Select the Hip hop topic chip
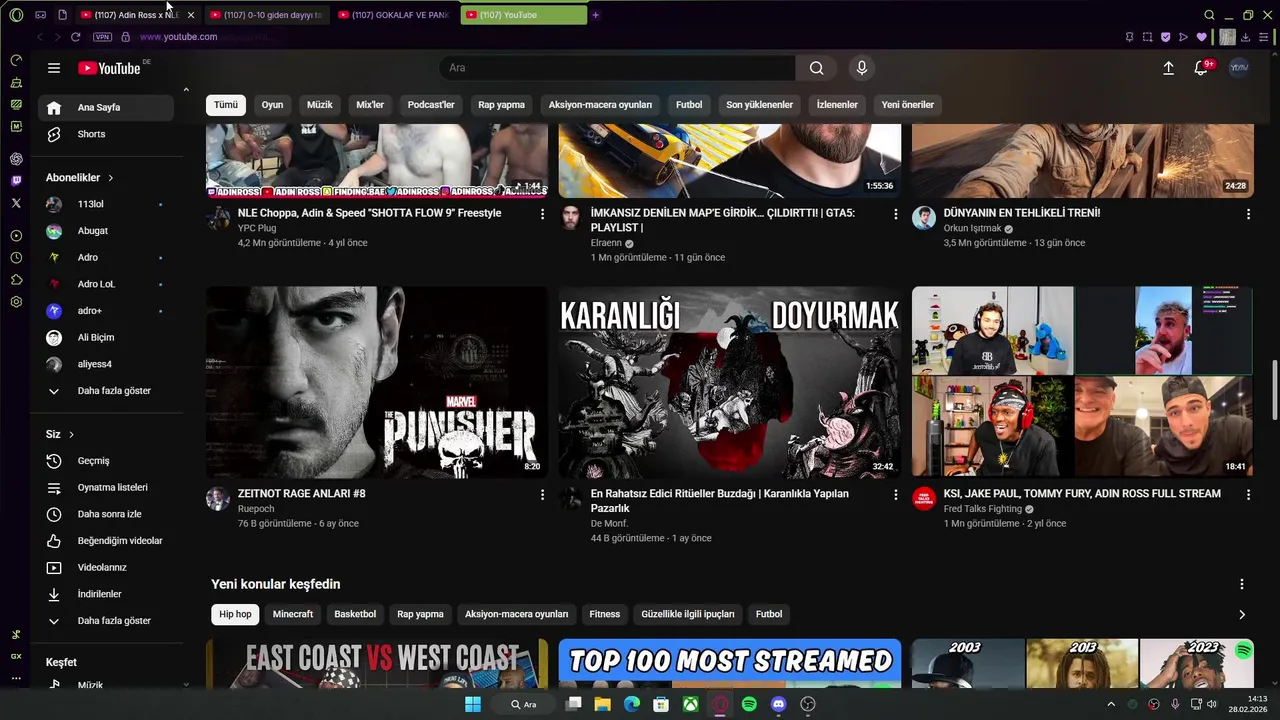 (235, 614)
